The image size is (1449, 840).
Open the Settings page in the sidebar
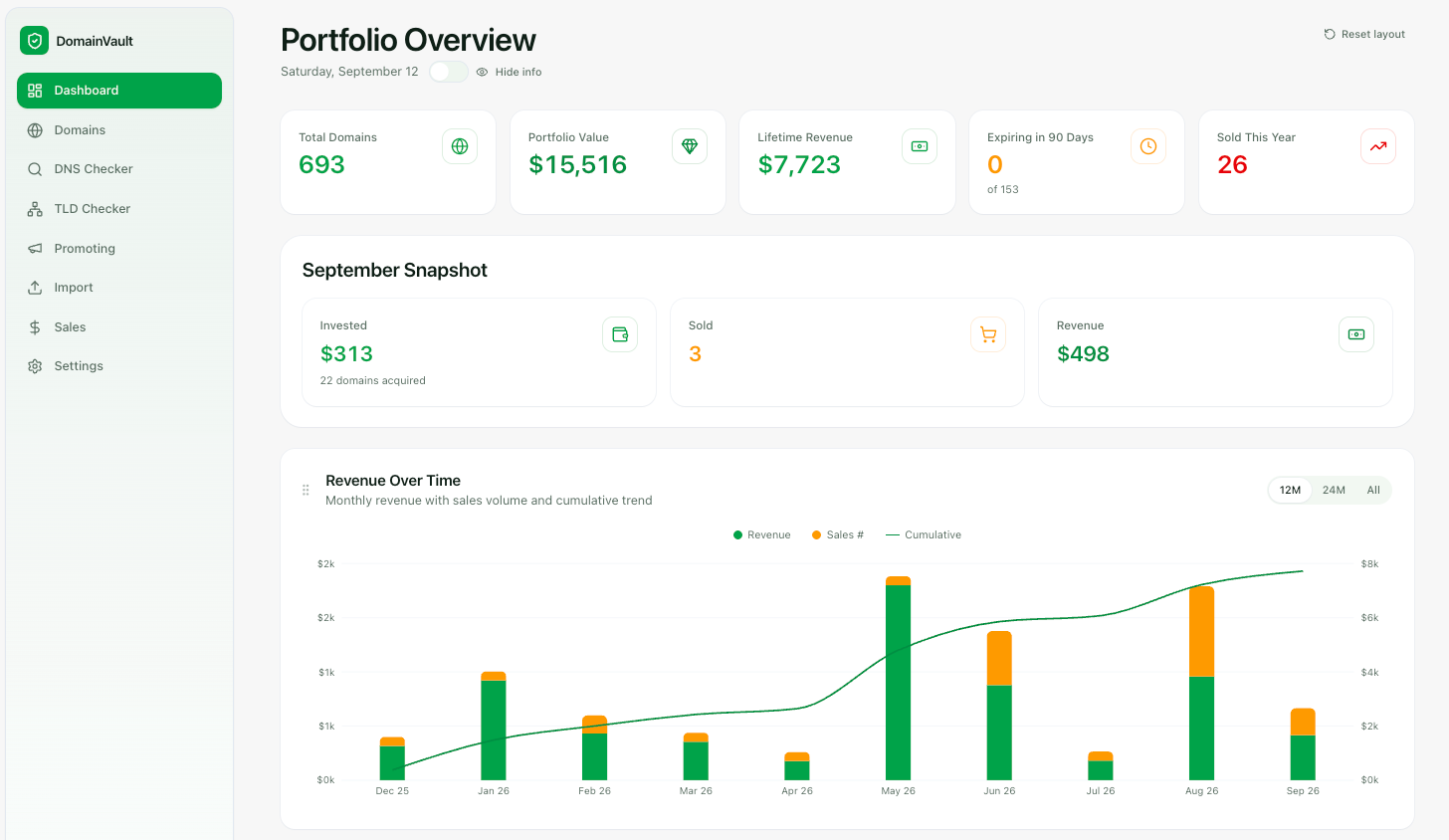point(119,366)
